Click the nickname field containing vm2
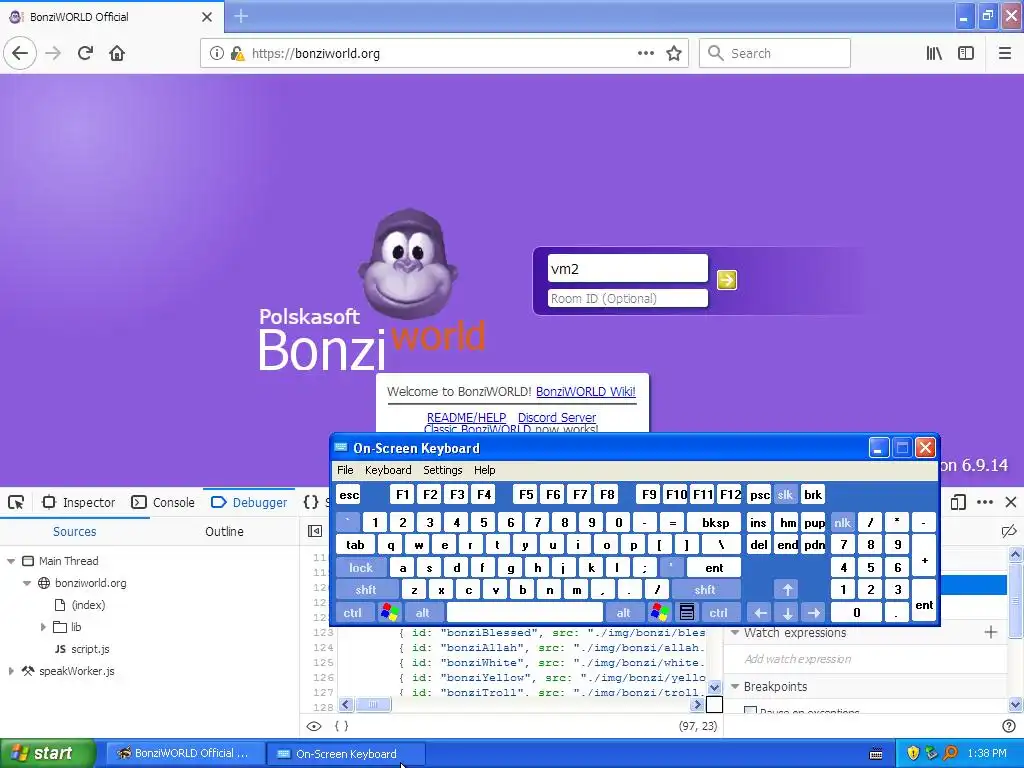 628,268
